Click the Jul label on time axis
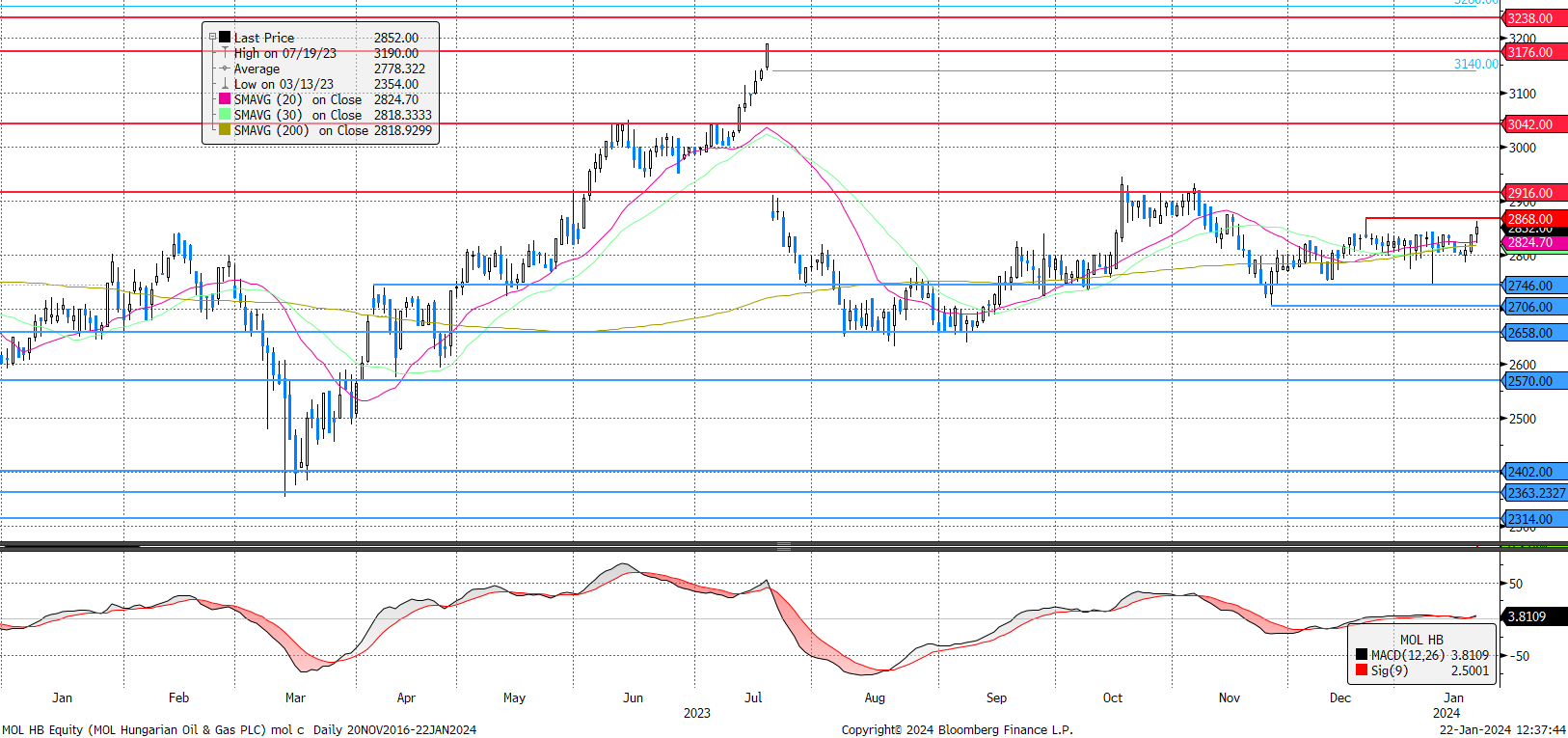The height and width of the screenshot is (738, 1568). 753,697
